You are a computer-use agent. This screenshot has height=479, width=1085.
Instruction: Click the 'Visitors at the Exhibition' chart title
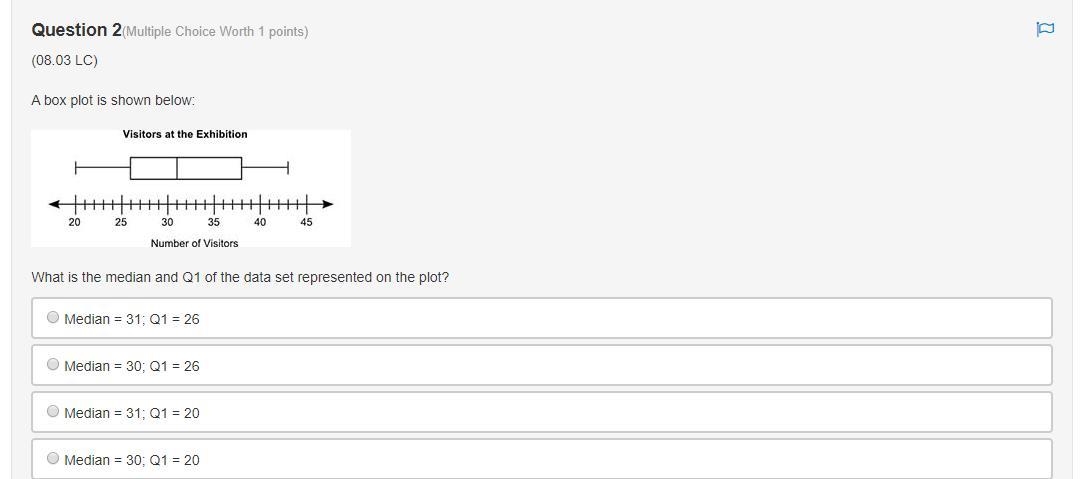(185, 134)
